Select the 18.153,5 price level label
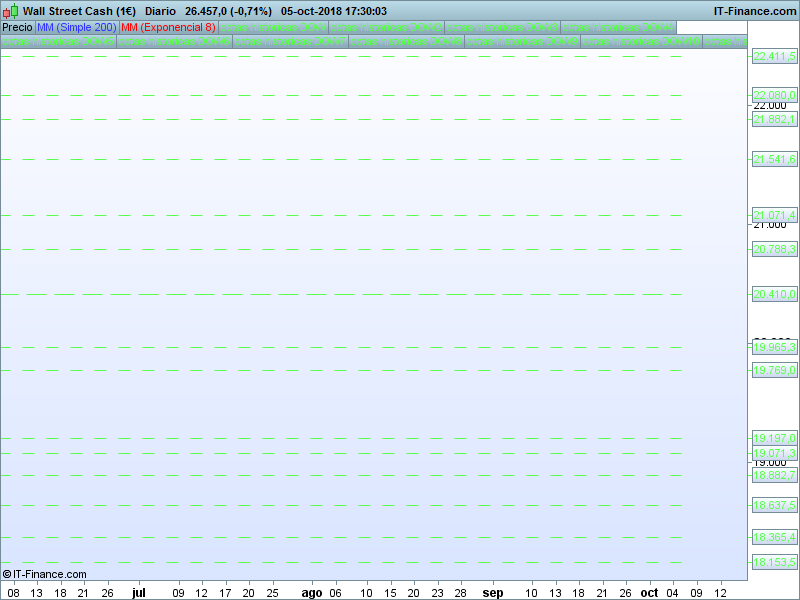800x600 pixels. (x=774, y=562)
